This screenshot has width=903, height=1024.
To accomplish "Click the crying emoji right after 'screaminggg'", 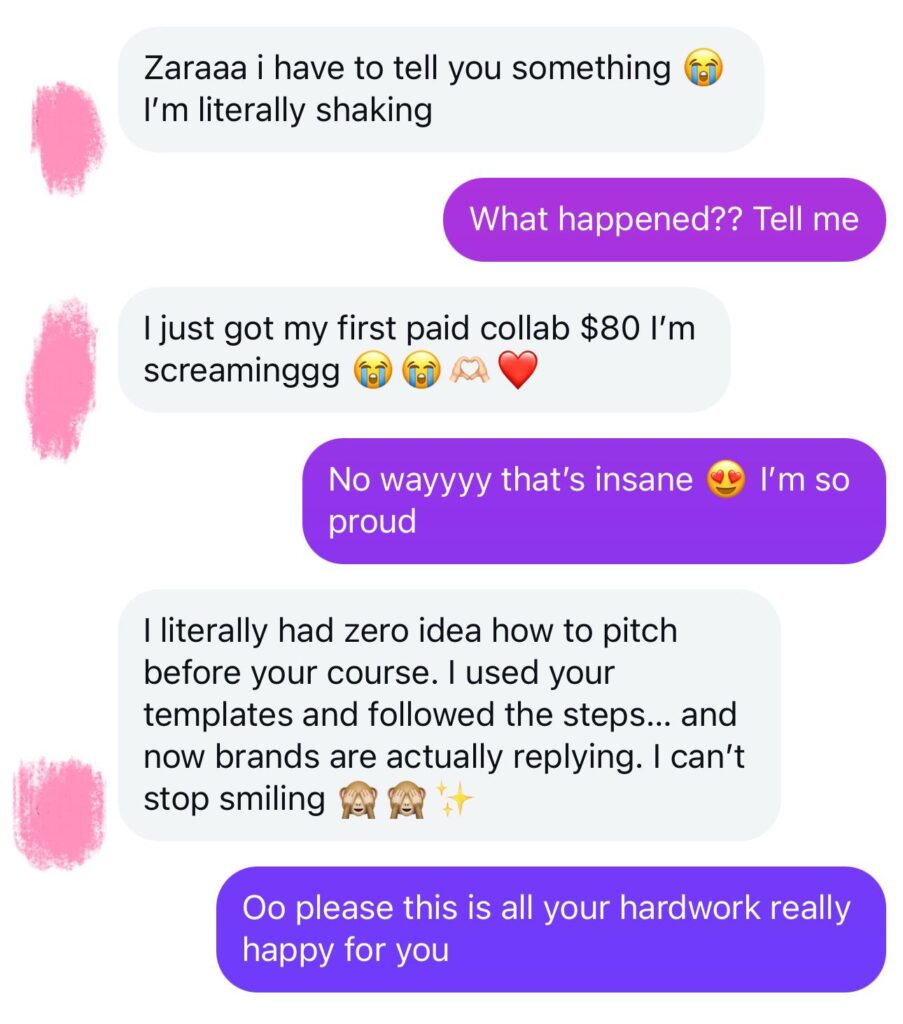I will coord(373,370).
